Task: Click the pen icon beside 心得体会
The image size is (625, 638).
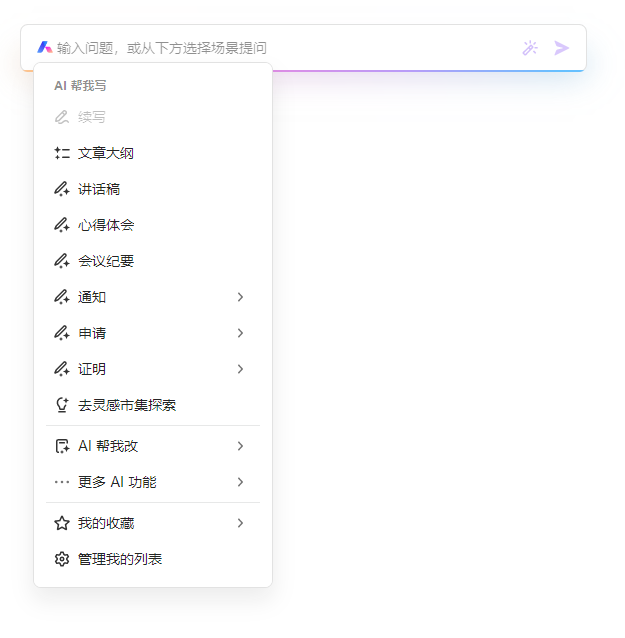Action: pos(62,225)
